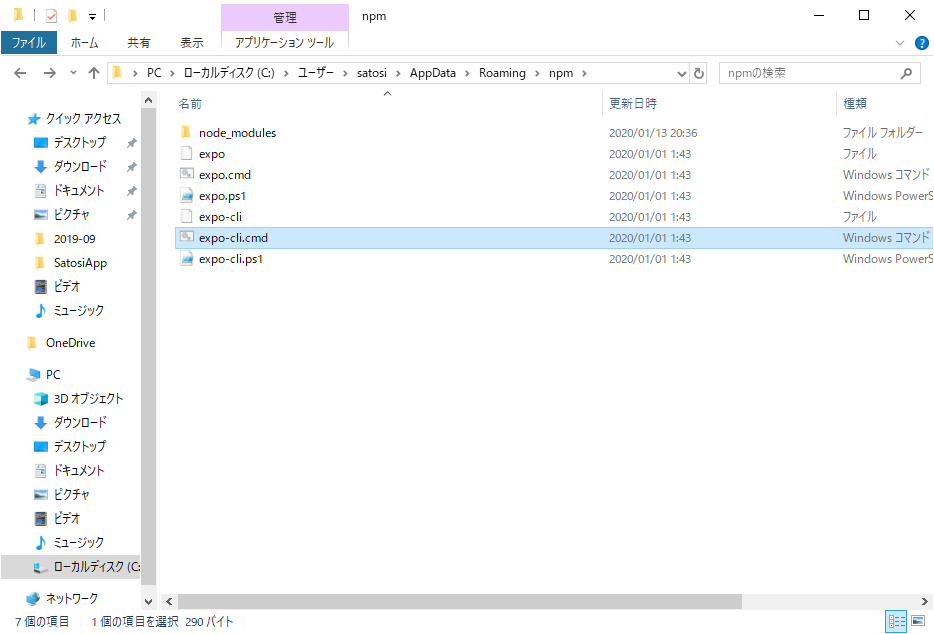Image resolution: width=934 pixels, height=634 pixels.
Task: Click the horizontal scrollbar left arrow
Action: pos(169,602)
